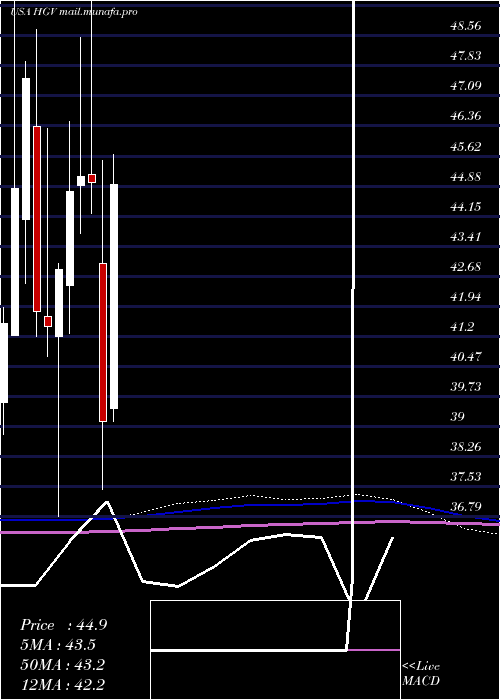Click the '50MA : 43.2' readout

coord(62,665)
